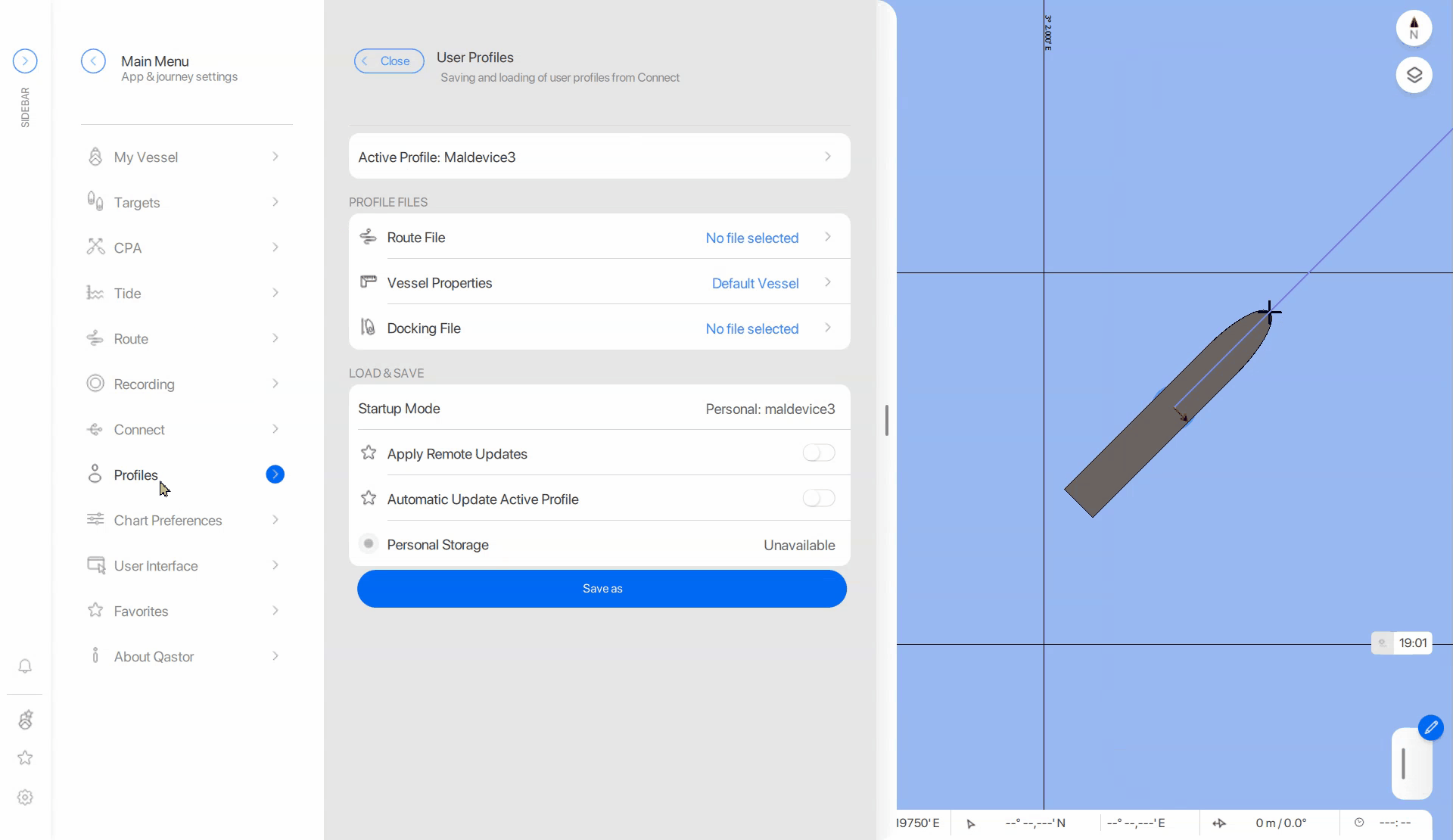Click the sidebar favorites star icon
The width and height of the screenshot is (1453, 840).
point(25,758)
